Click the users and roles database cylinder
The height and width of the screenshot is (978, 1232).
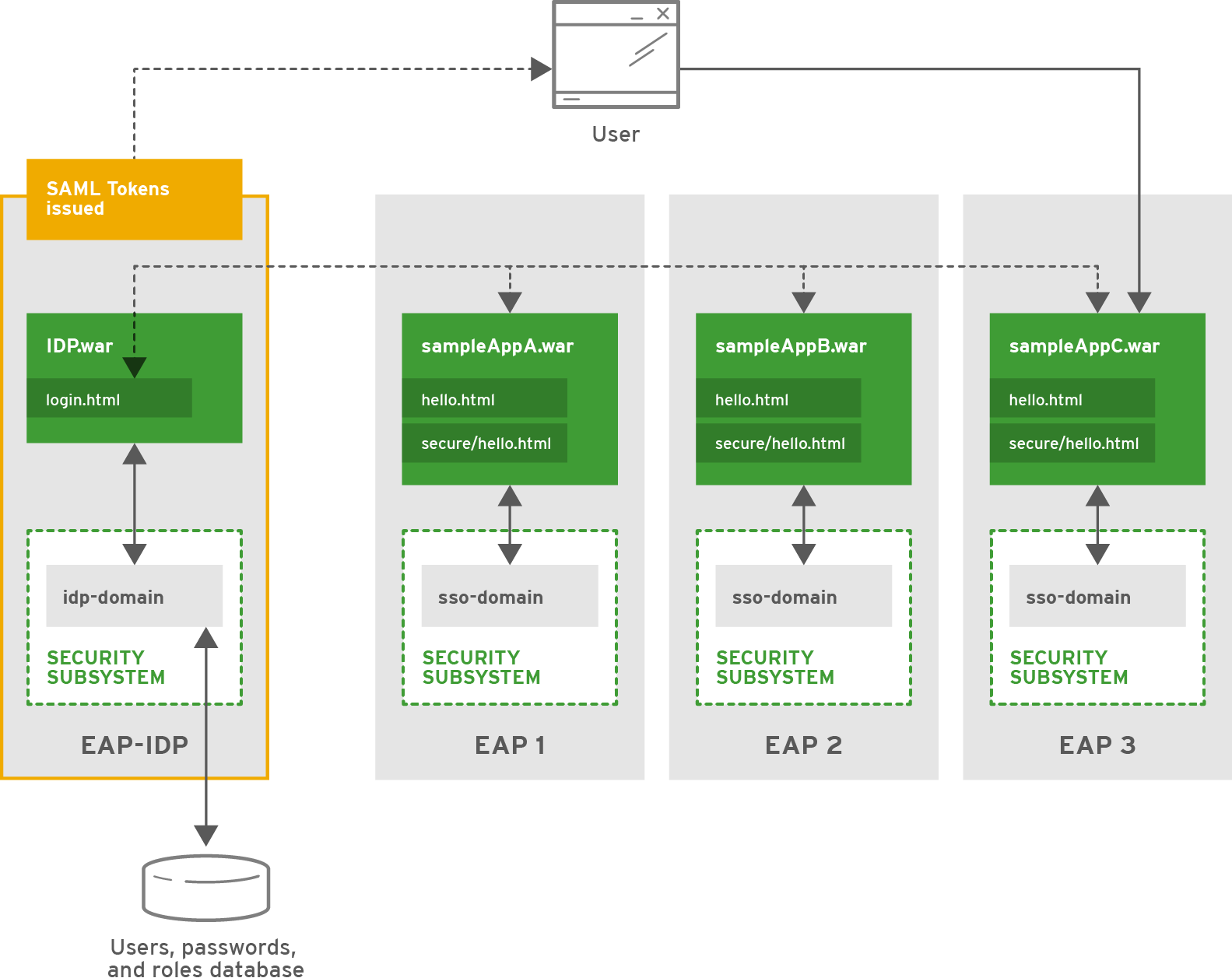pyautogui.click(x=205, y=887)
